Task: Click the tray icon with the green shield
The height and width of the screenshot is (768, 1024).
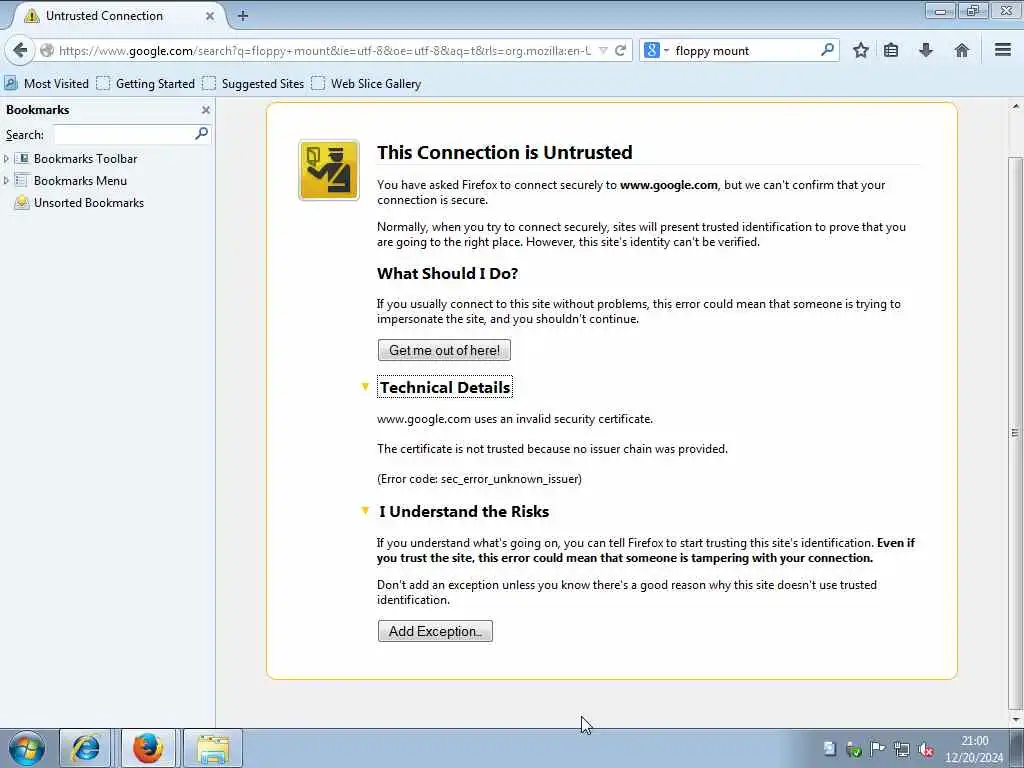Action: click(x=854, y=749)
